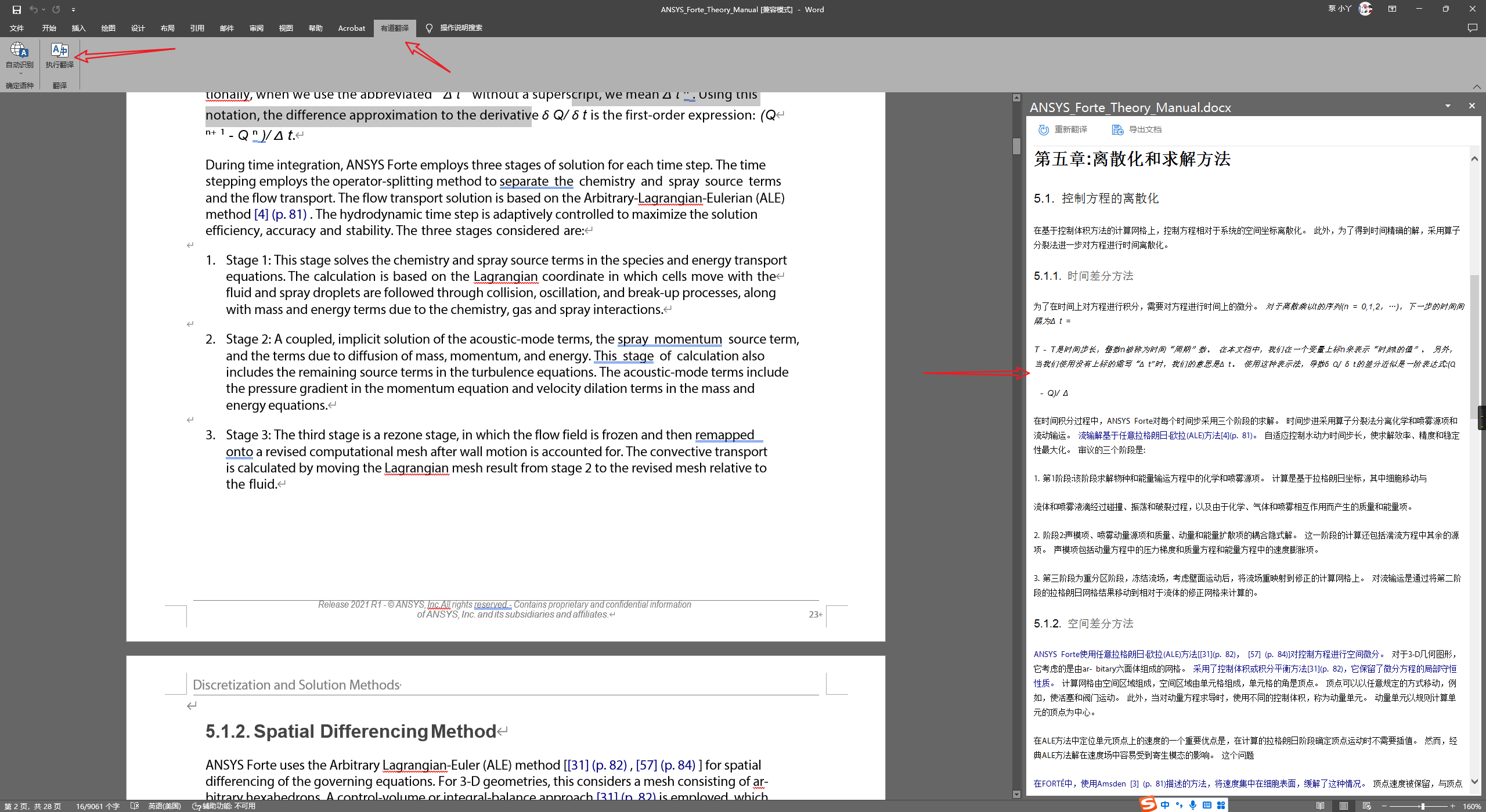Open the Acrobat ribbon tab
The image size is (1486, 812).
point(351,28)
